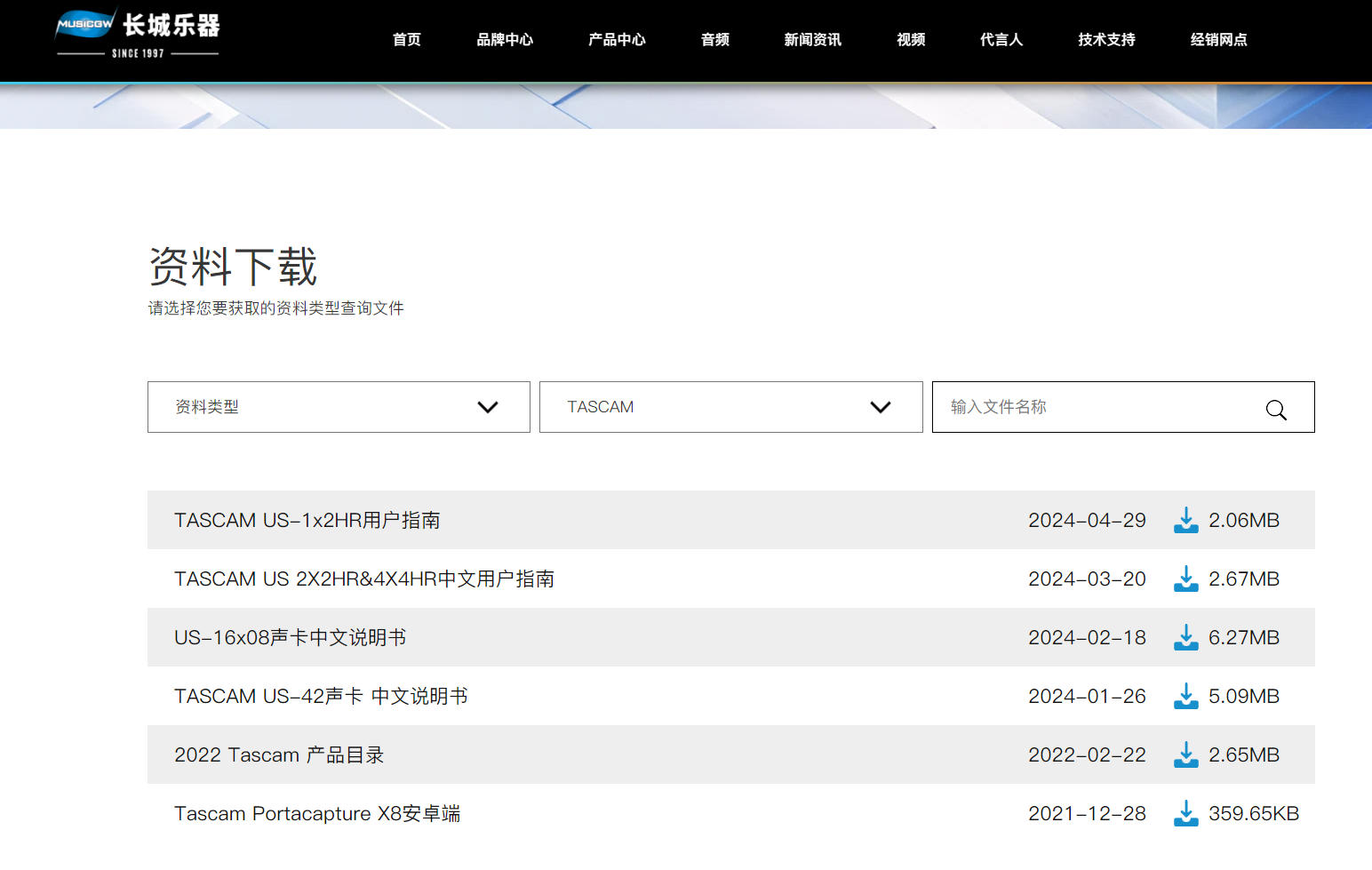
Task: Download the TASCAM US-1x2HR用户指南 file icon
Action: coord(1185,521)
